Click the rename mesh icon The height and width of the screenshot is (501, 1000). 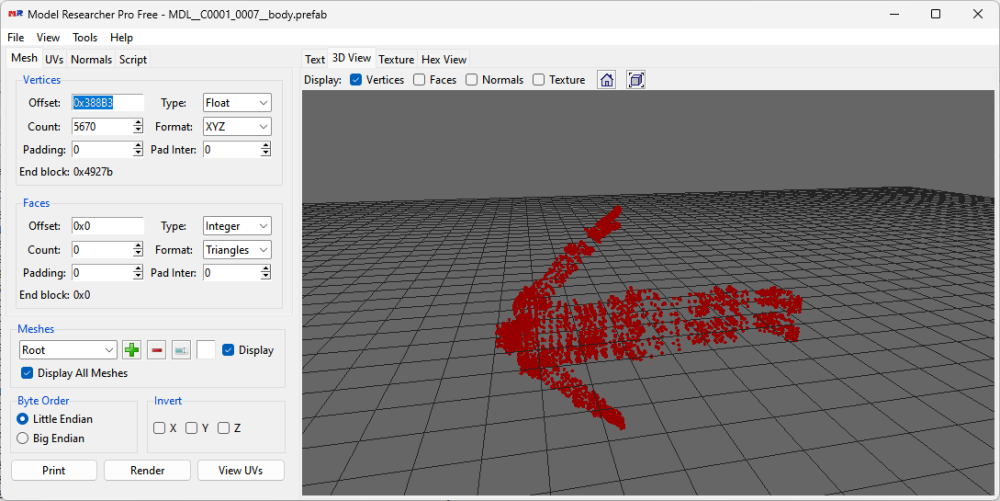(x=182, y=350)
